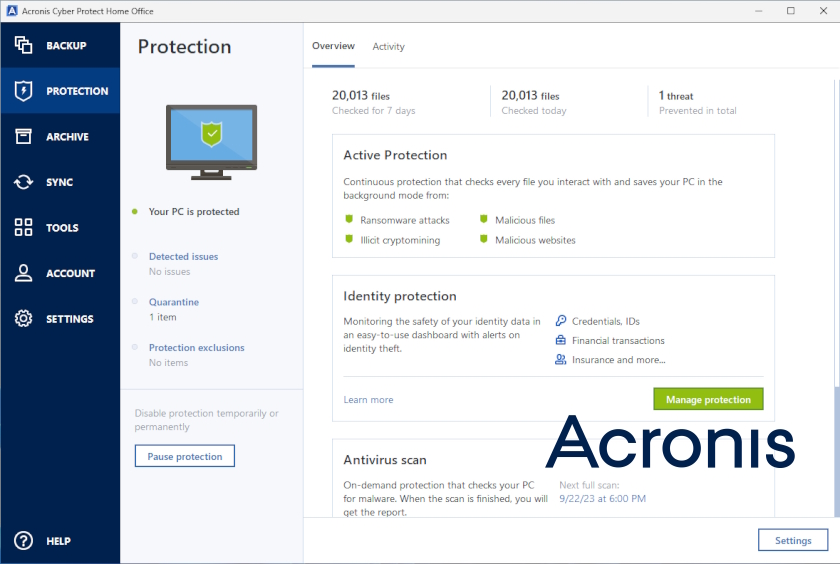Click the Pause protection button
840x564 pixels.
click(x=185, y=456)
